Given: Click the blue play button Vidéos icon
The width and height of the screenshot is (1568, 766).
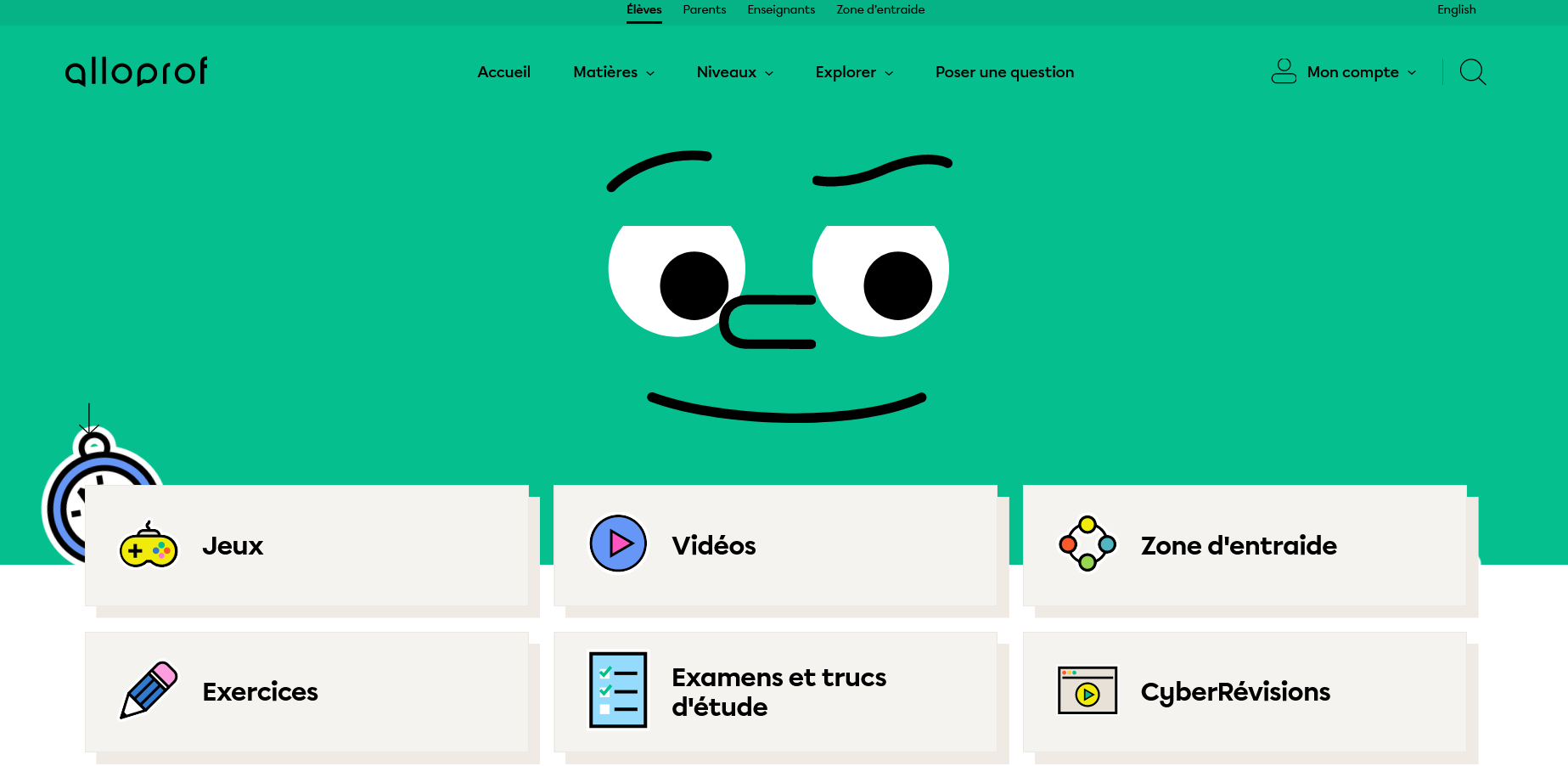Looking at the screenshot, I should tap(618, 544).
